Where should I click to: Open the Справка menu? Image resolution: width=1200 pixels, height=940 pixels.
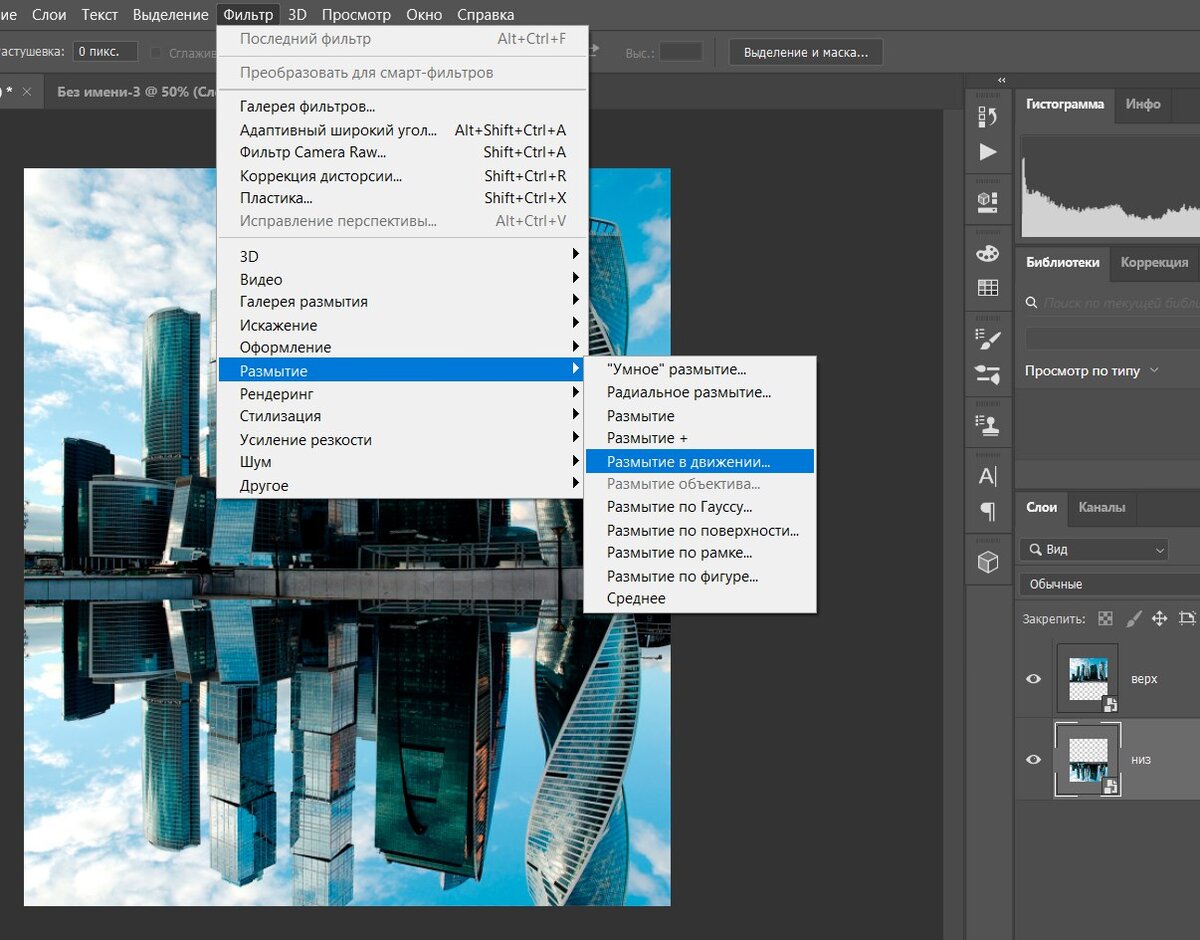pyautogui.click(x=485, y=14)
